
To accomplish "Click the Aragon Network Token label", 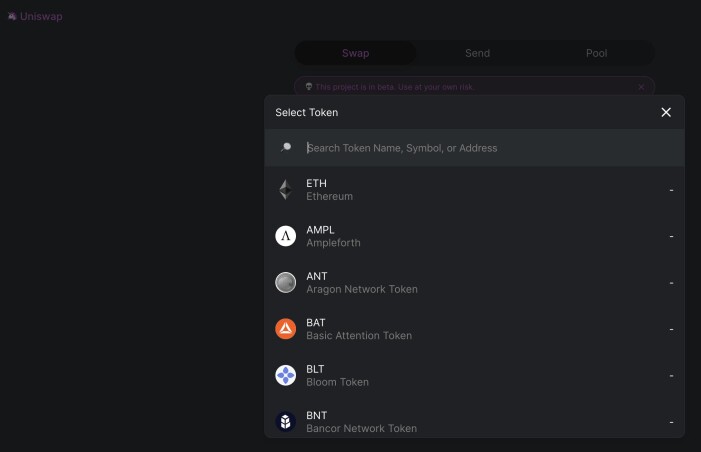I will pos(362,289).
